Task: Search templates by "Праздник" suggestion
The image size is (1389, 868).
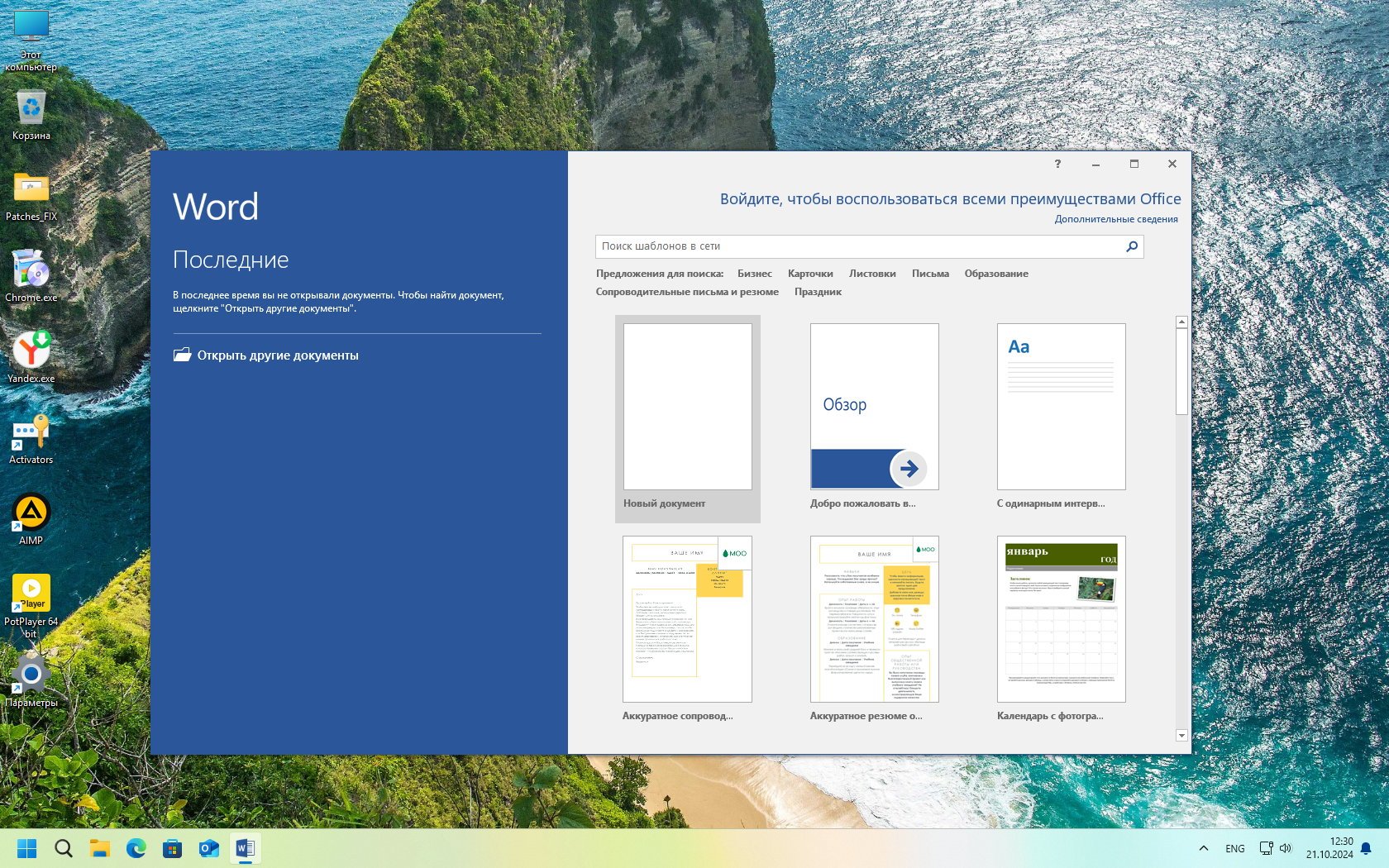Action: tap(818, 292)
